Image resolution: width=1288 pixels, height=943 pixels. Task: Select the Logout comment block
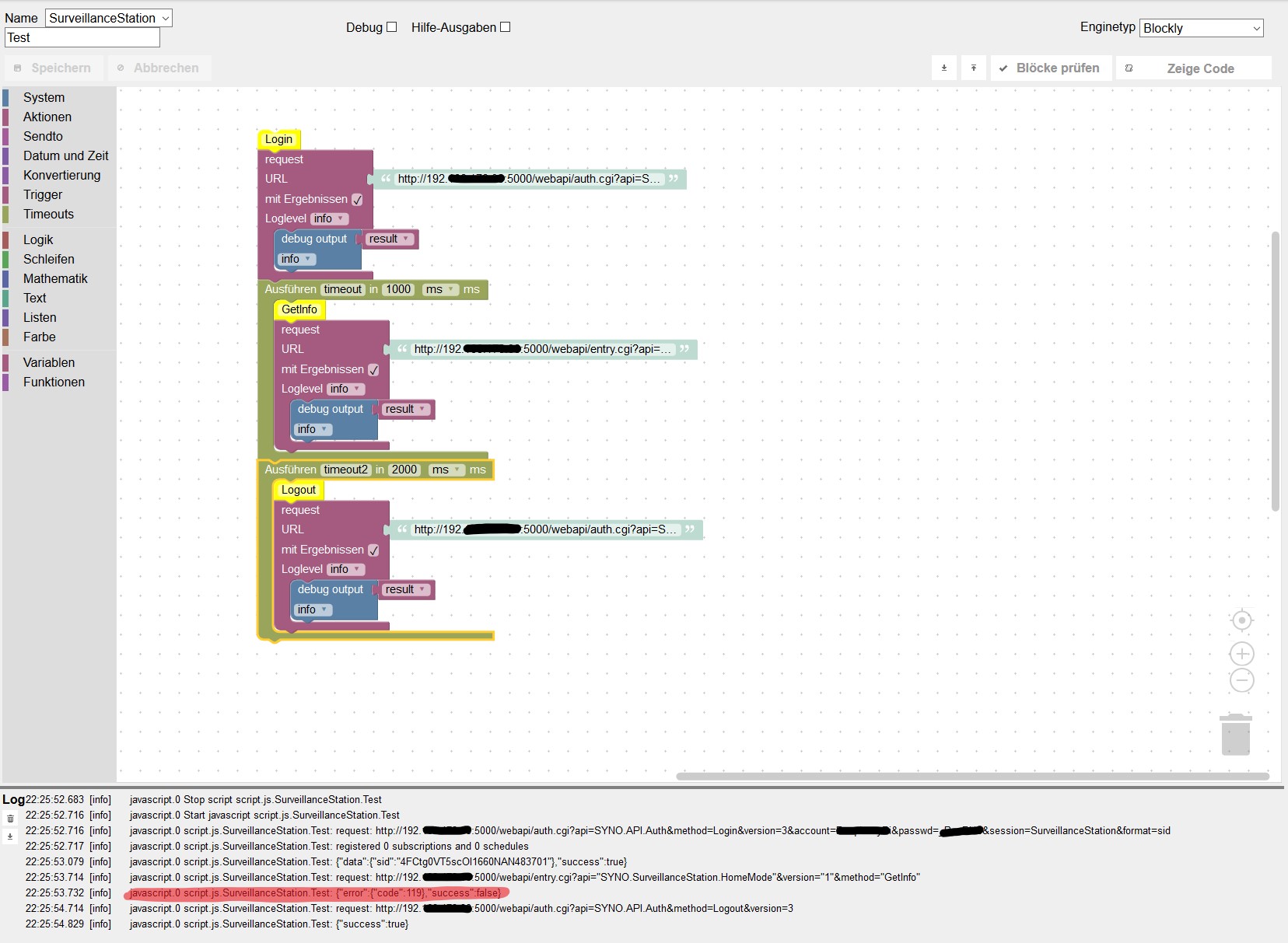299,490
